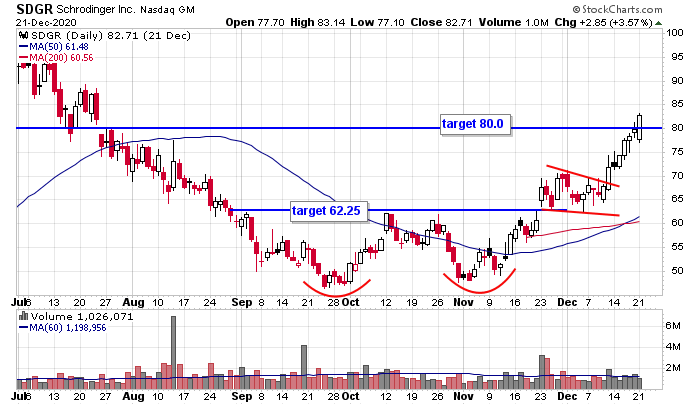Click the 55 price axis label
The image size is (700, 405).
677,246
